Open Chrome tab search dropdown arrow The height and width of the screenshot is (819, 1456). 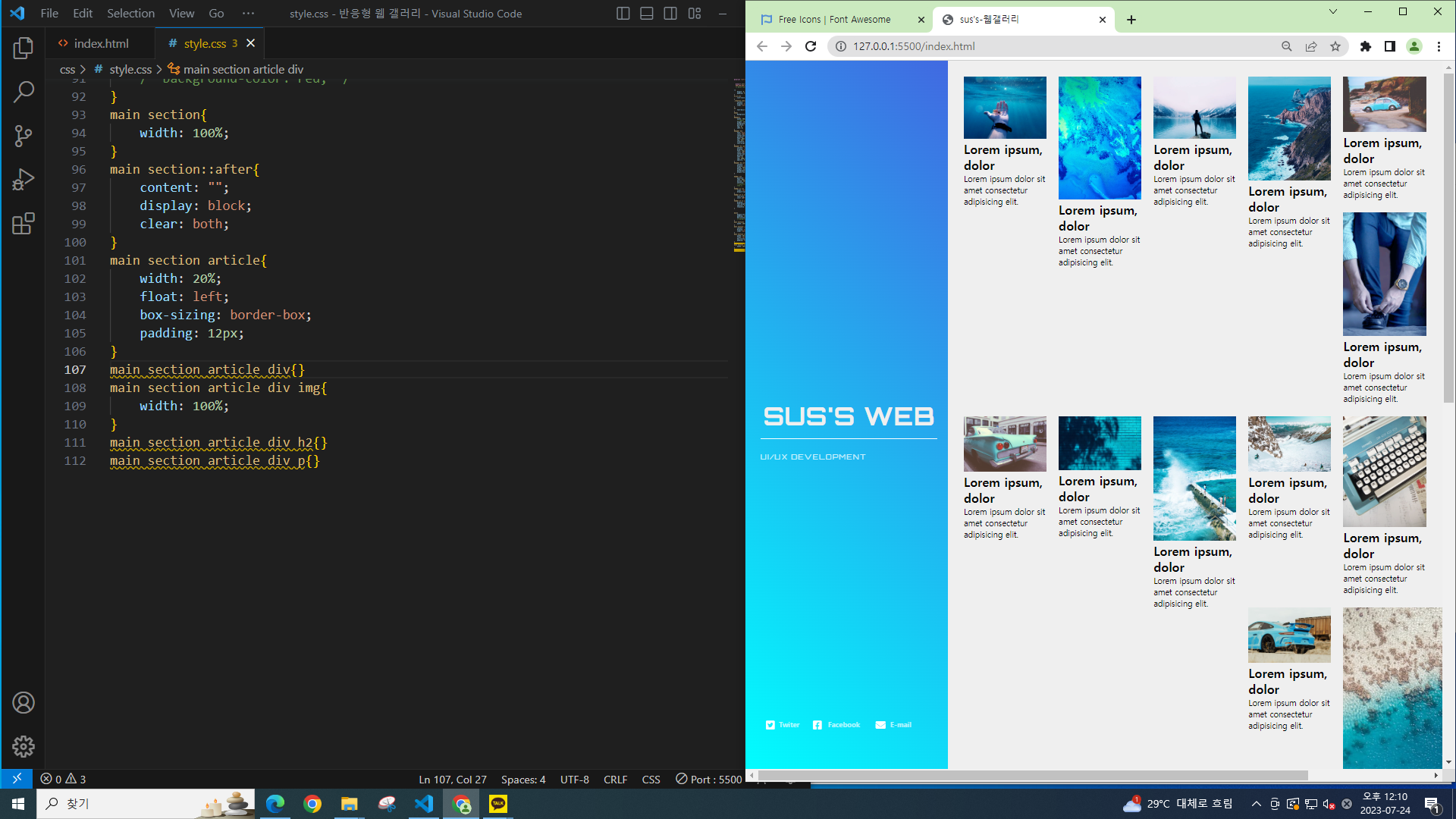click(x=1332, y=12)
